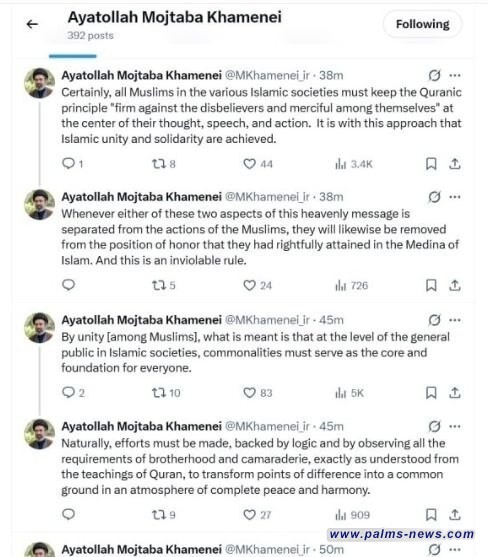Bookmark the Quranic principle post

click(x=431, y=164)
